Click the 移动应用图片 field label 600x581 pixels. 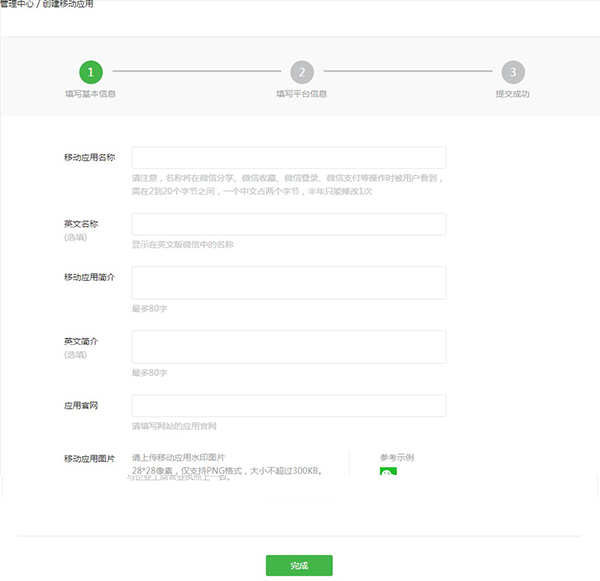coord(89,459)
